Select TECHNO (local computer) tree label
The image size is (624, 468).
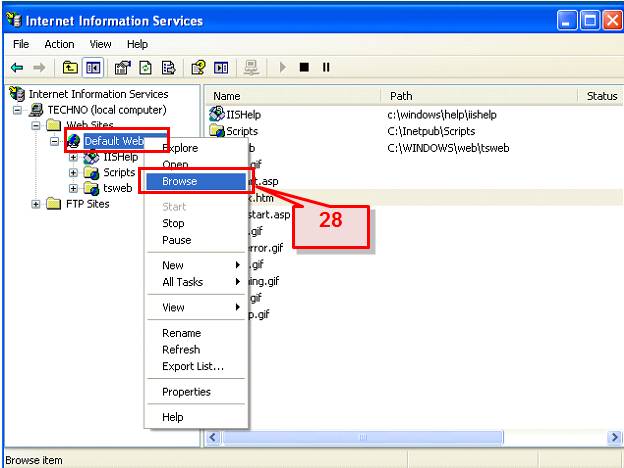pos(107,110)
